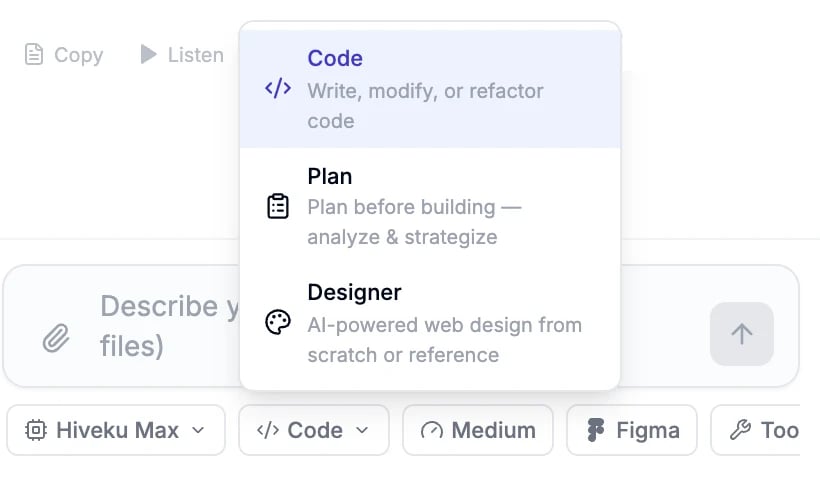The height and width of the screenshot is (480, 820).
Task: Expand the chevron next to Hiveku Max
Action: 198,430
